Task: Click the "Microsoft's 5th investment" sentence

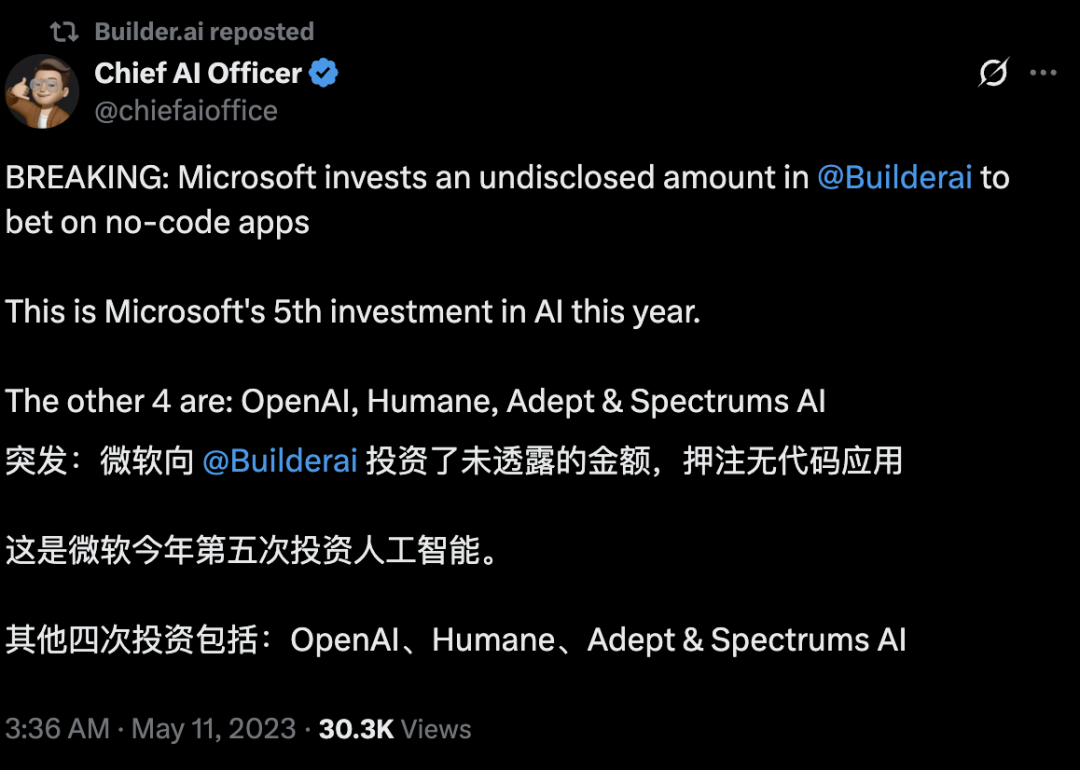Action: point(353,311)
